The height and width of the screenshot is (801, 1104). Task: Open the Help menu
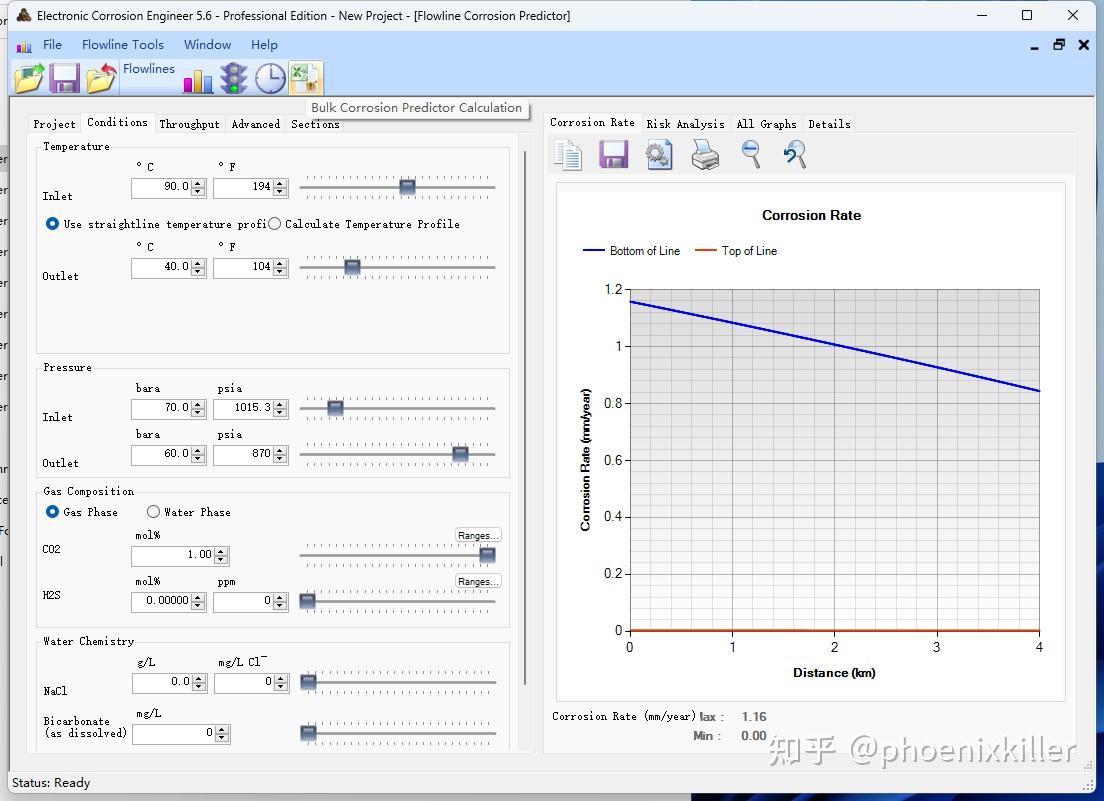(264, 44)
